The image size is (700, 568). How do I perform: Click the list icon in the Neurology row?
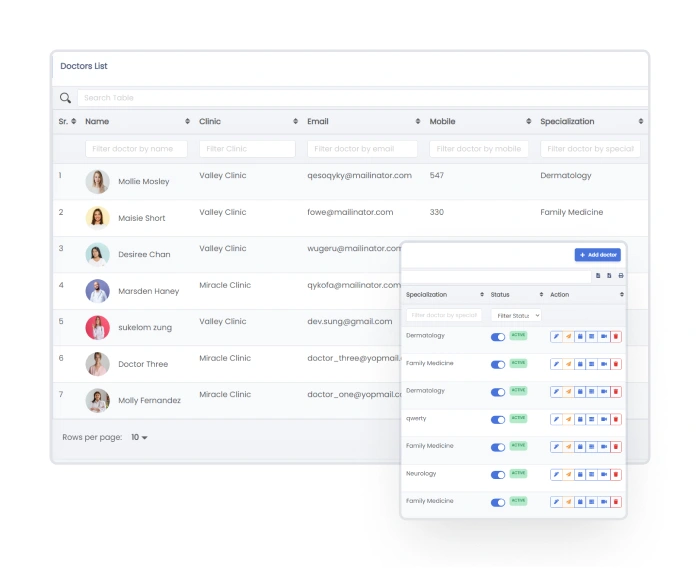click(592, 474)
